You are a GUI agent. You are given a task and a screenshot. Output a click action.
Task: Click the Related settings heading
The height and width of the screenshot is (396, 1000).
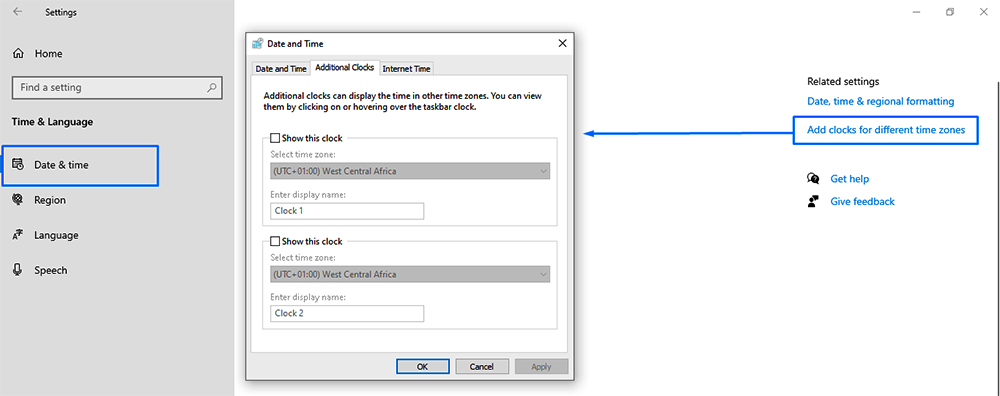[x=843, y=82]
